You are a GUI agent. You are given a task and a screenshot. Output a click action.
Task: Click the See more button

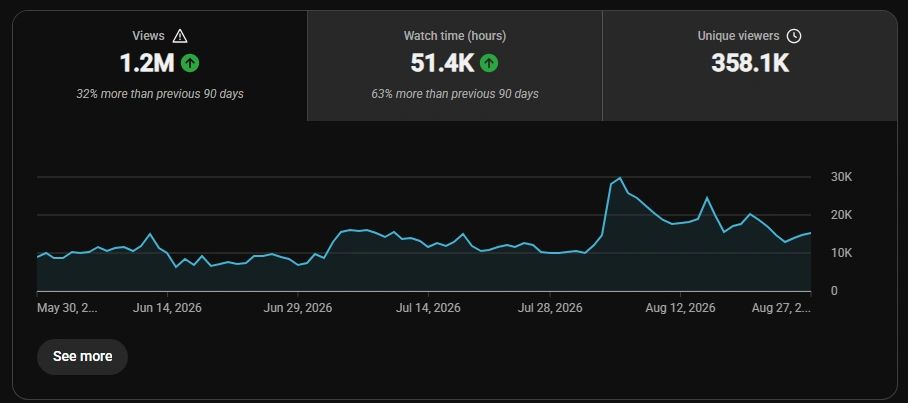(82, 356)
